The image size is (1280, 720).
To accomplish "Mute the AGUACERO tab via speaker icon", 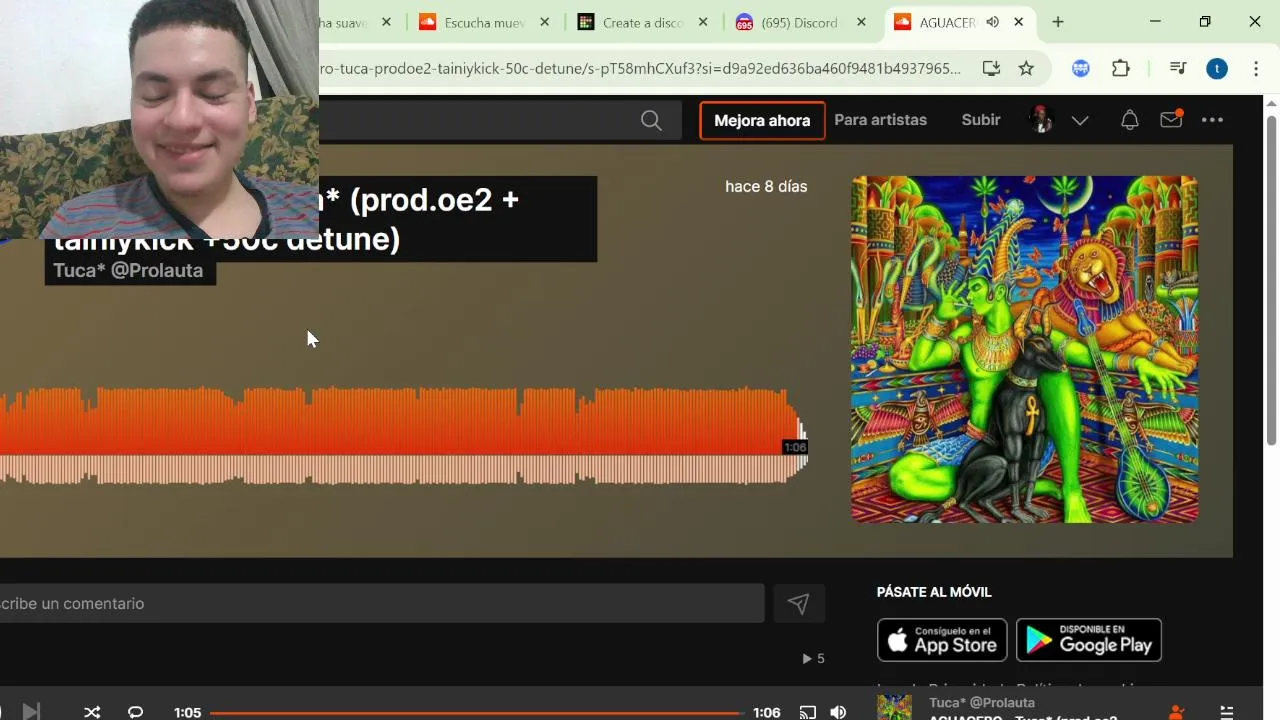I will [992, 22].
